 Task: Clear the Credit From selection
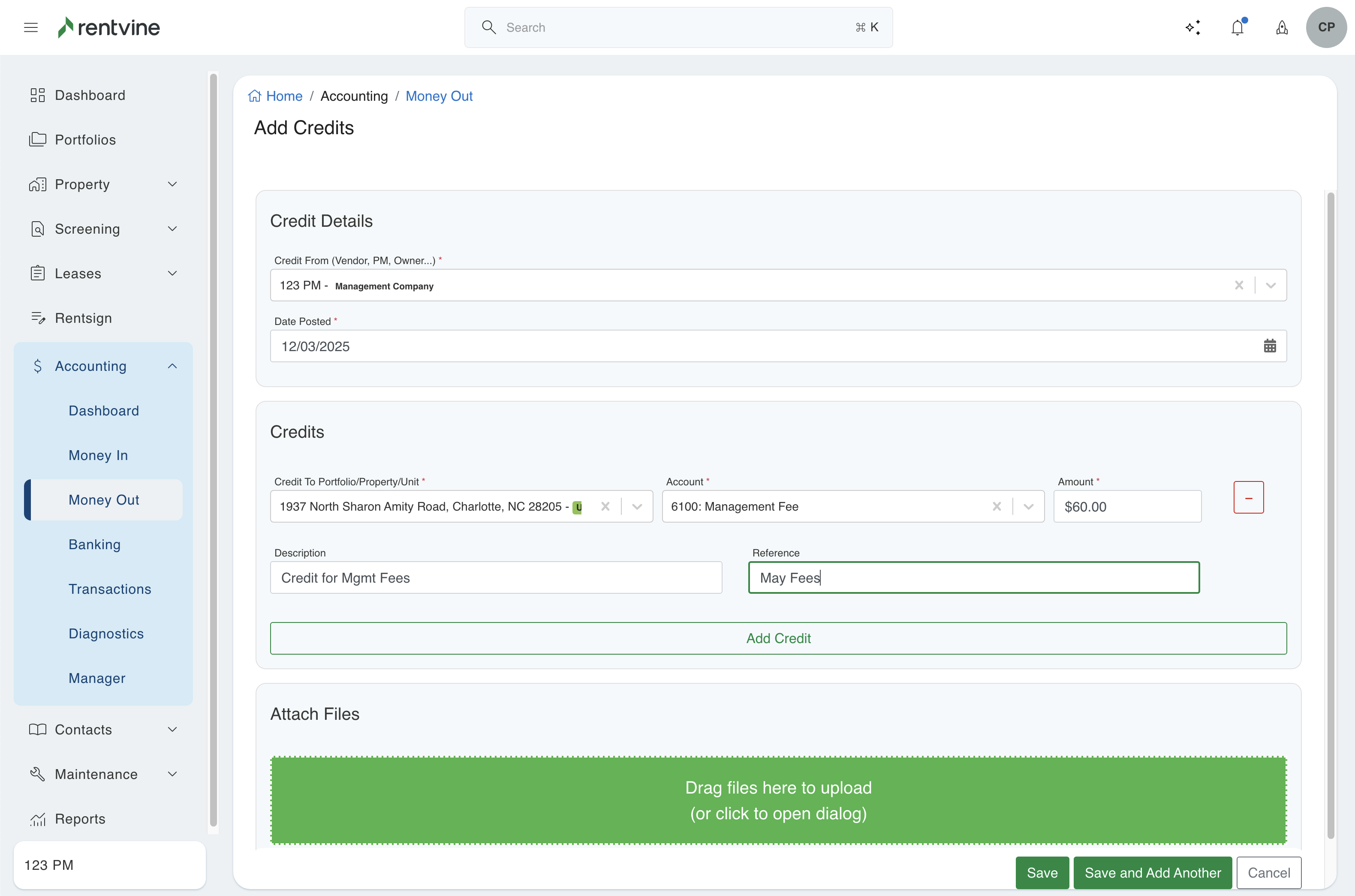coord(1239,285)
